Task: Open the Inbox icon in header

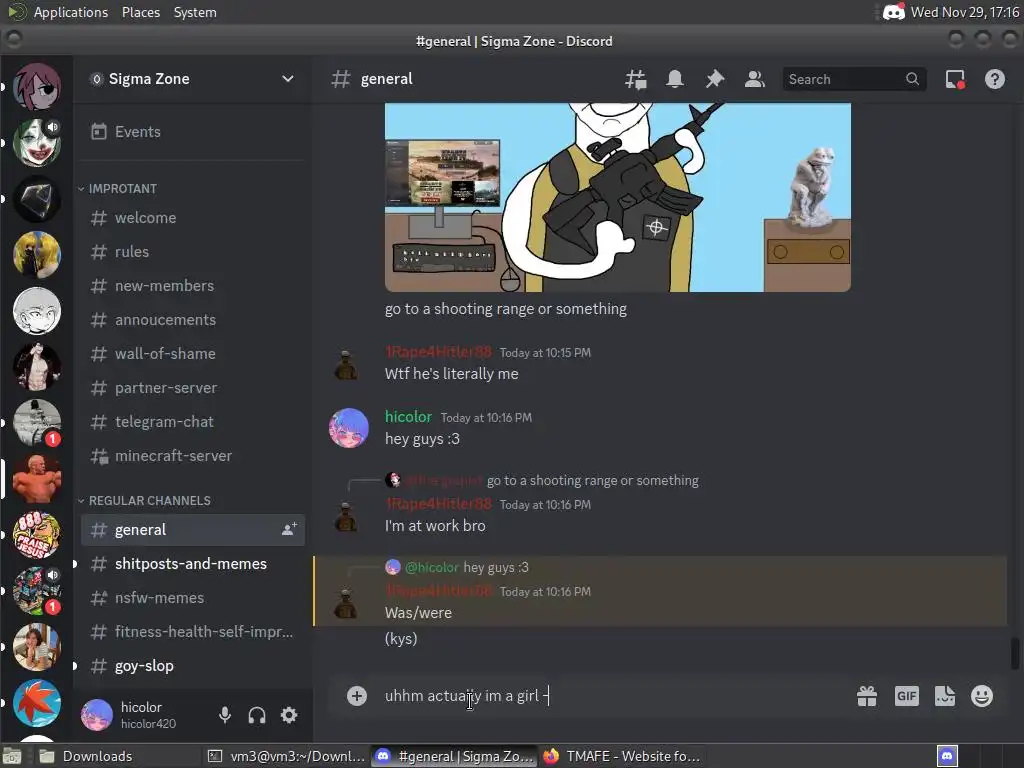Action: 955,79
